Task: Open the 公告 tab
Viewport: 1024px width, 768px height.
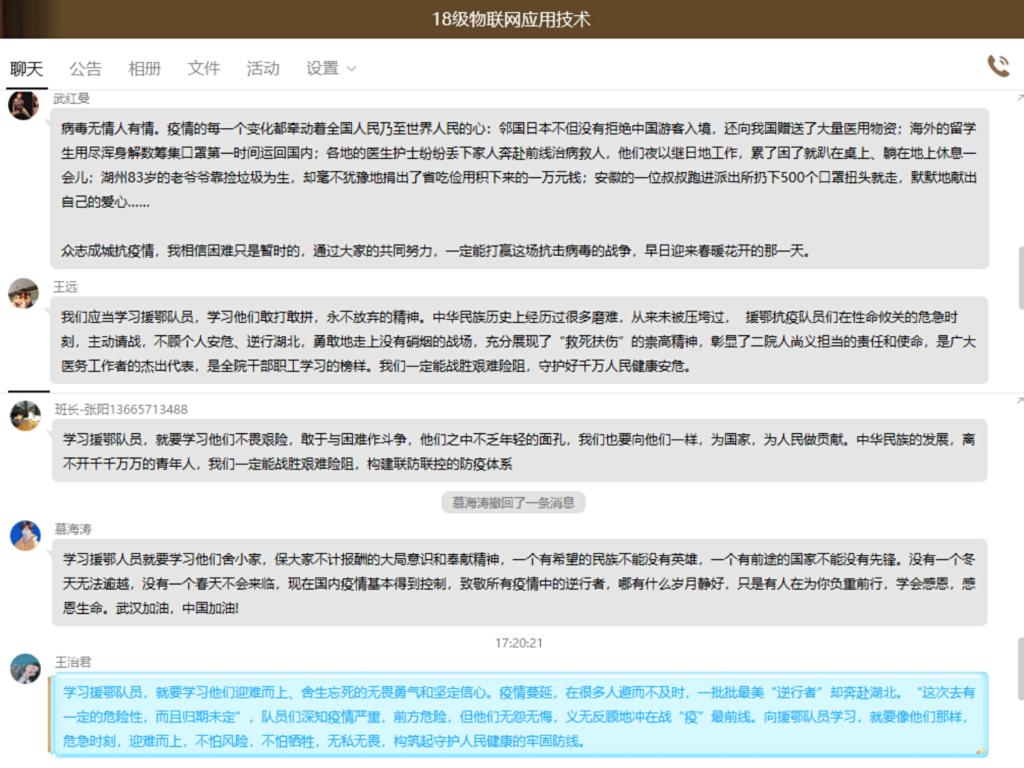Action: [x=85, y=68]
